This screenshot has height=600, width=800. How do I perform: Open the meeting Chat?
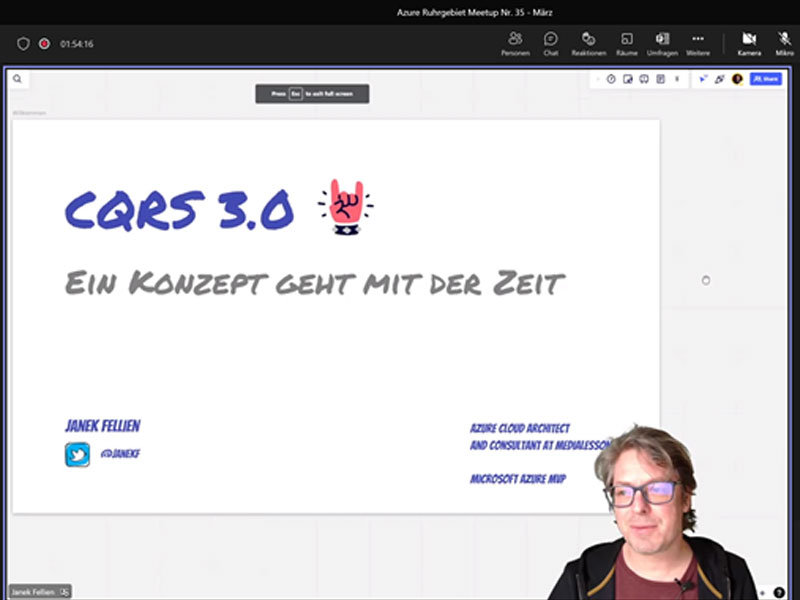551,44
